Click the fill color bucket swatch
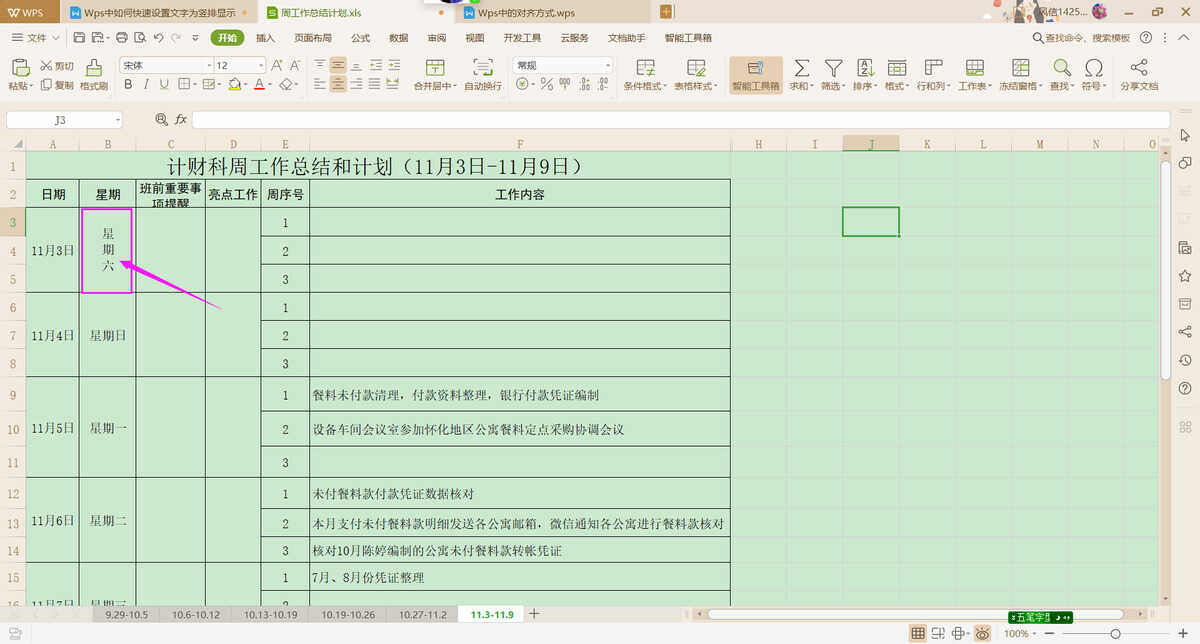This screenshot has width=1200, height=644. (235, 85)
